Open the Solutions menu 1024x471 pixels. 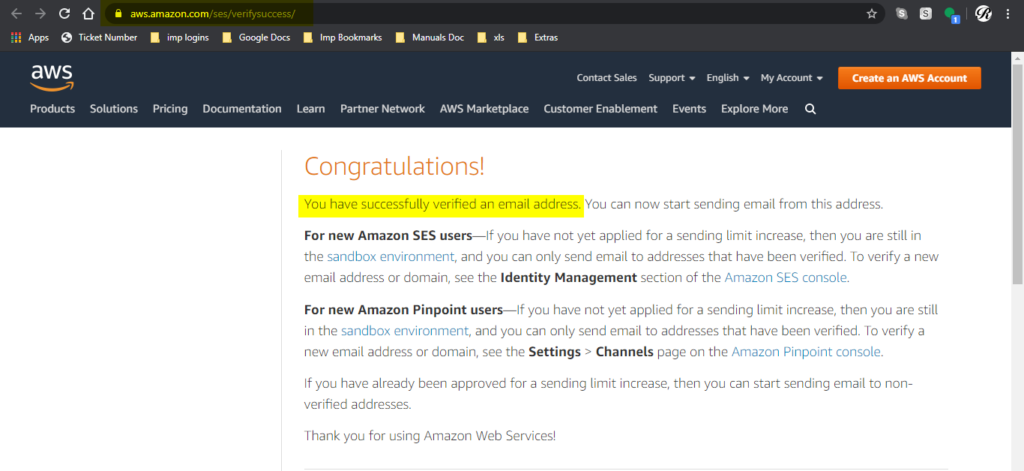point(114,109)
